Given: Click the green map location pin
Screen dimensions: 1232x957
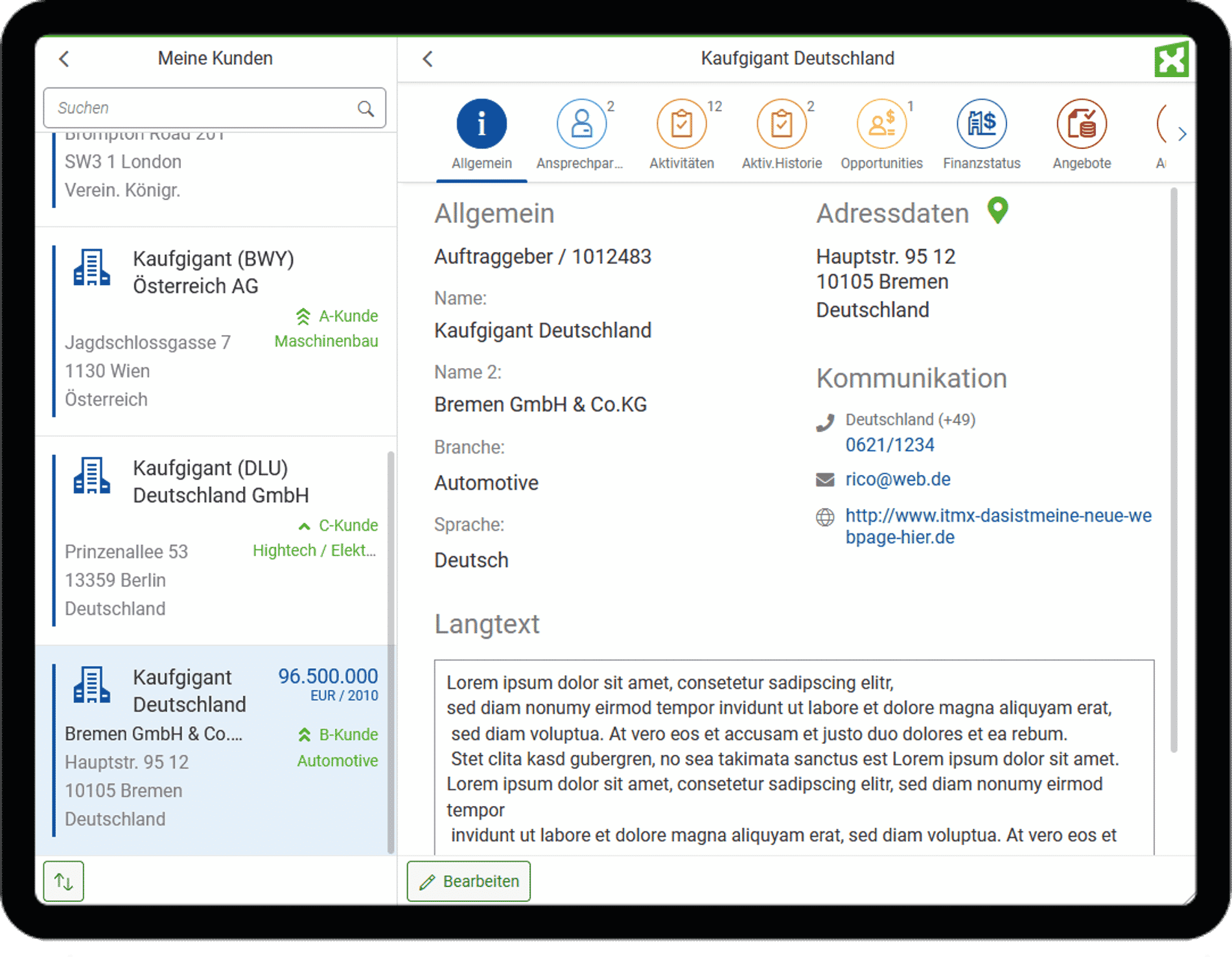Looking at the screenshot, I should (x=997, y=211).
